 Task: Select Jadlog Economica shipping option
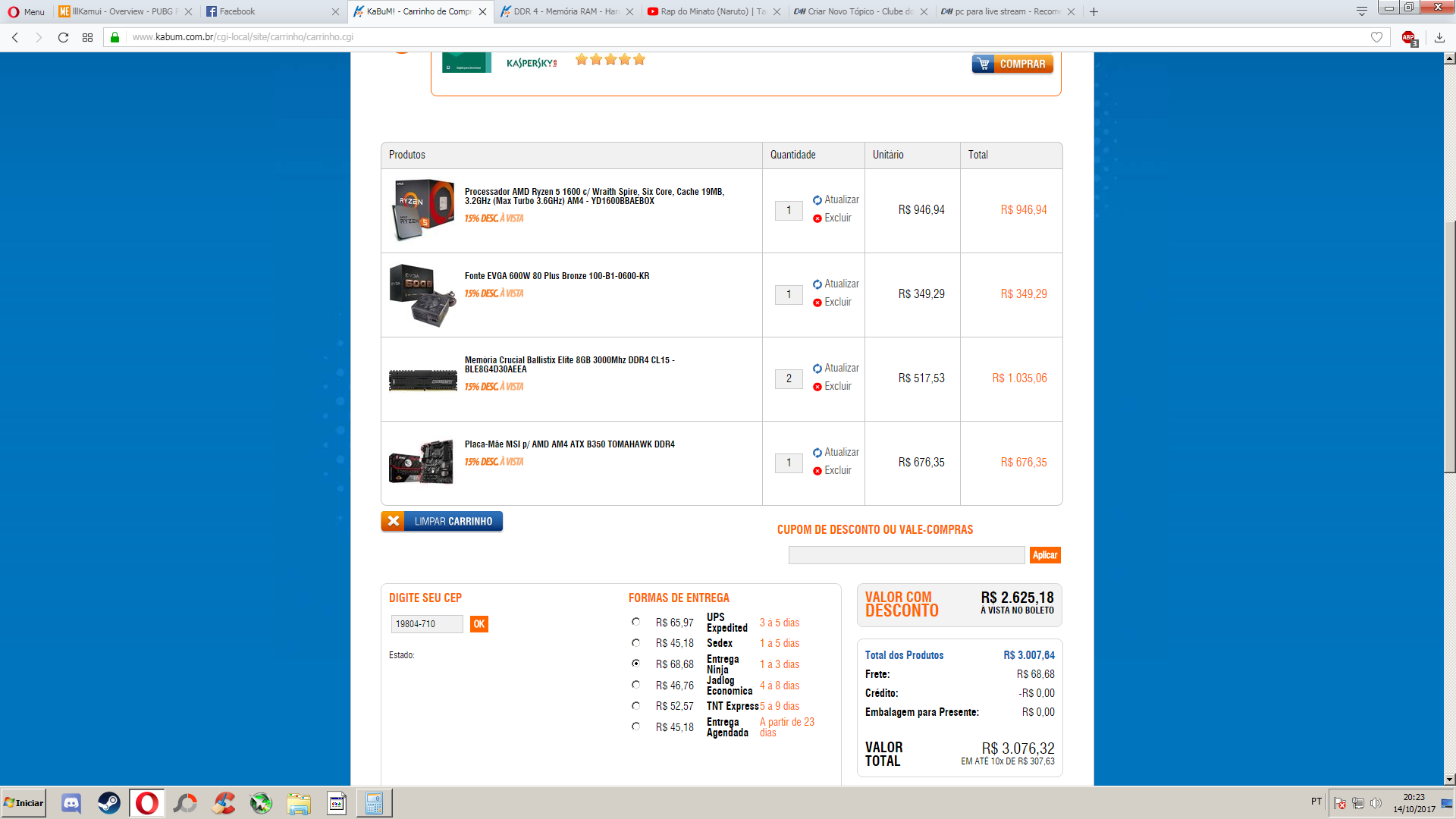click(x=635, y=685)
